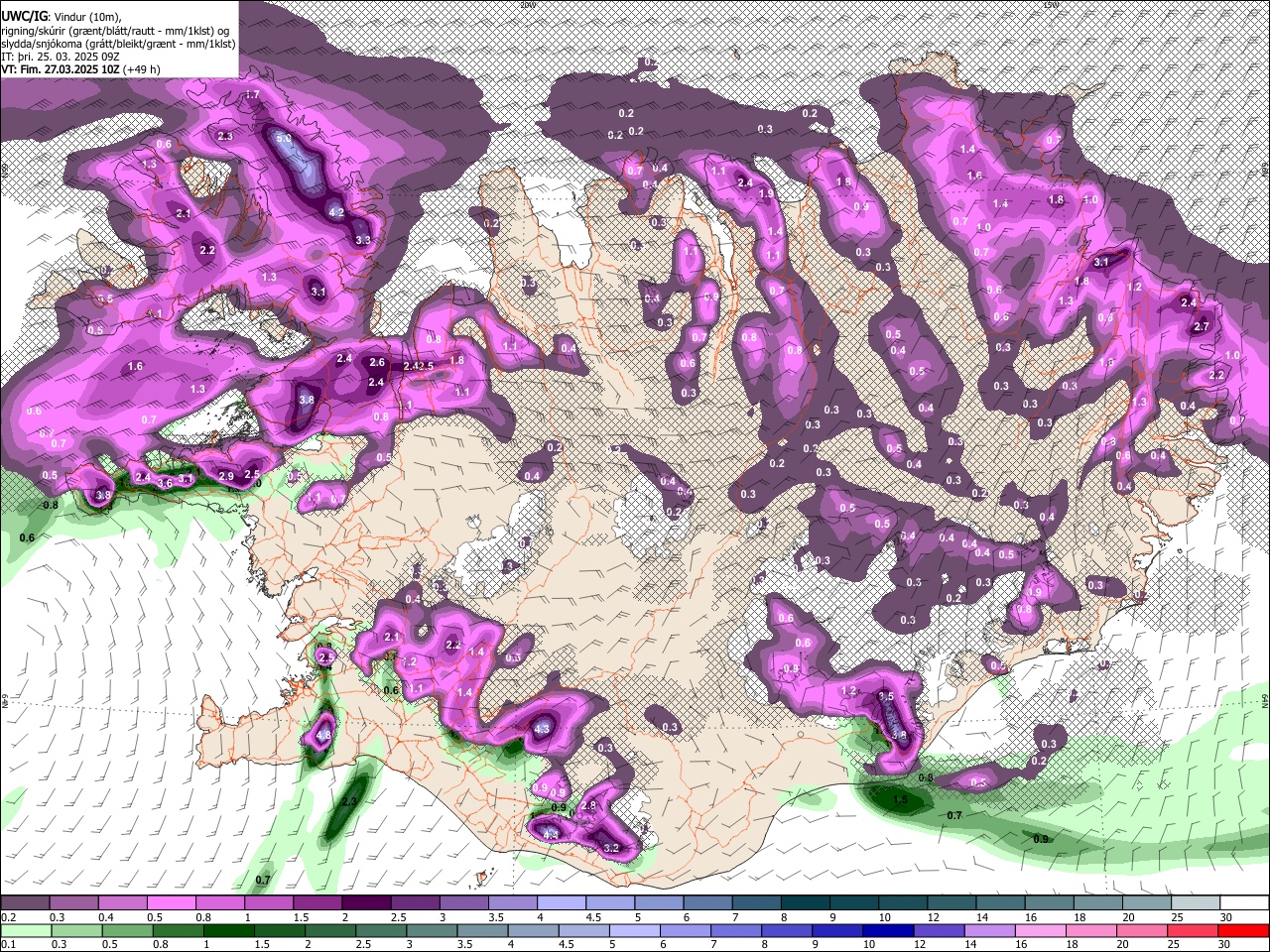Pick snow legend swatch between 0.5 and 0.8
The image size is (1270, 952).
click(171, 902)
